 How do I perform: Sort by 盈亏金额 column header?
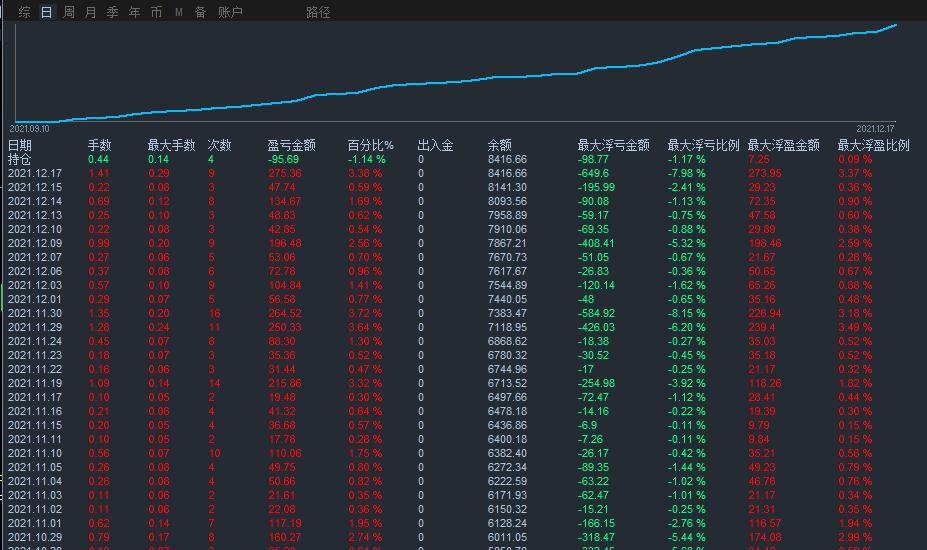tap(291, 145)
